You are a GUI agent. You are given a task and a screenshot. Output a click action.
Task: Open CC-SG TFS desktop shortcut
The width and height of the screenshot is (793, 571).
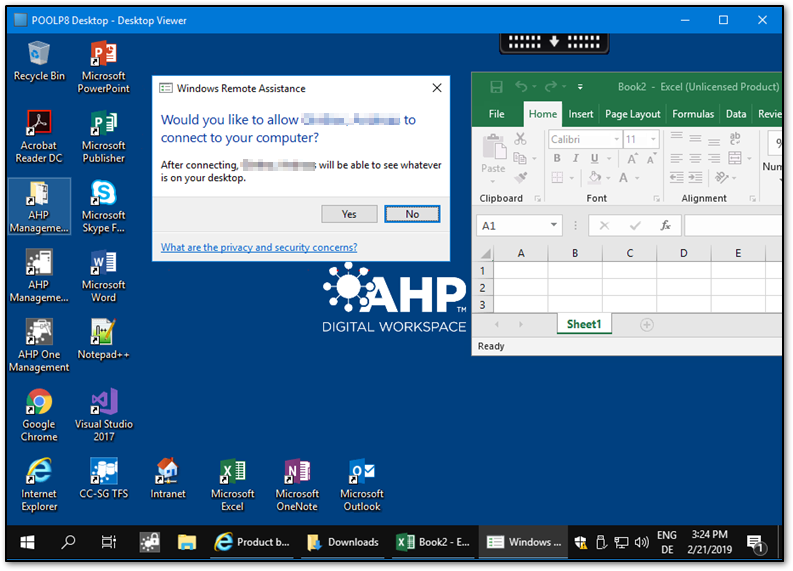point(104,479)
